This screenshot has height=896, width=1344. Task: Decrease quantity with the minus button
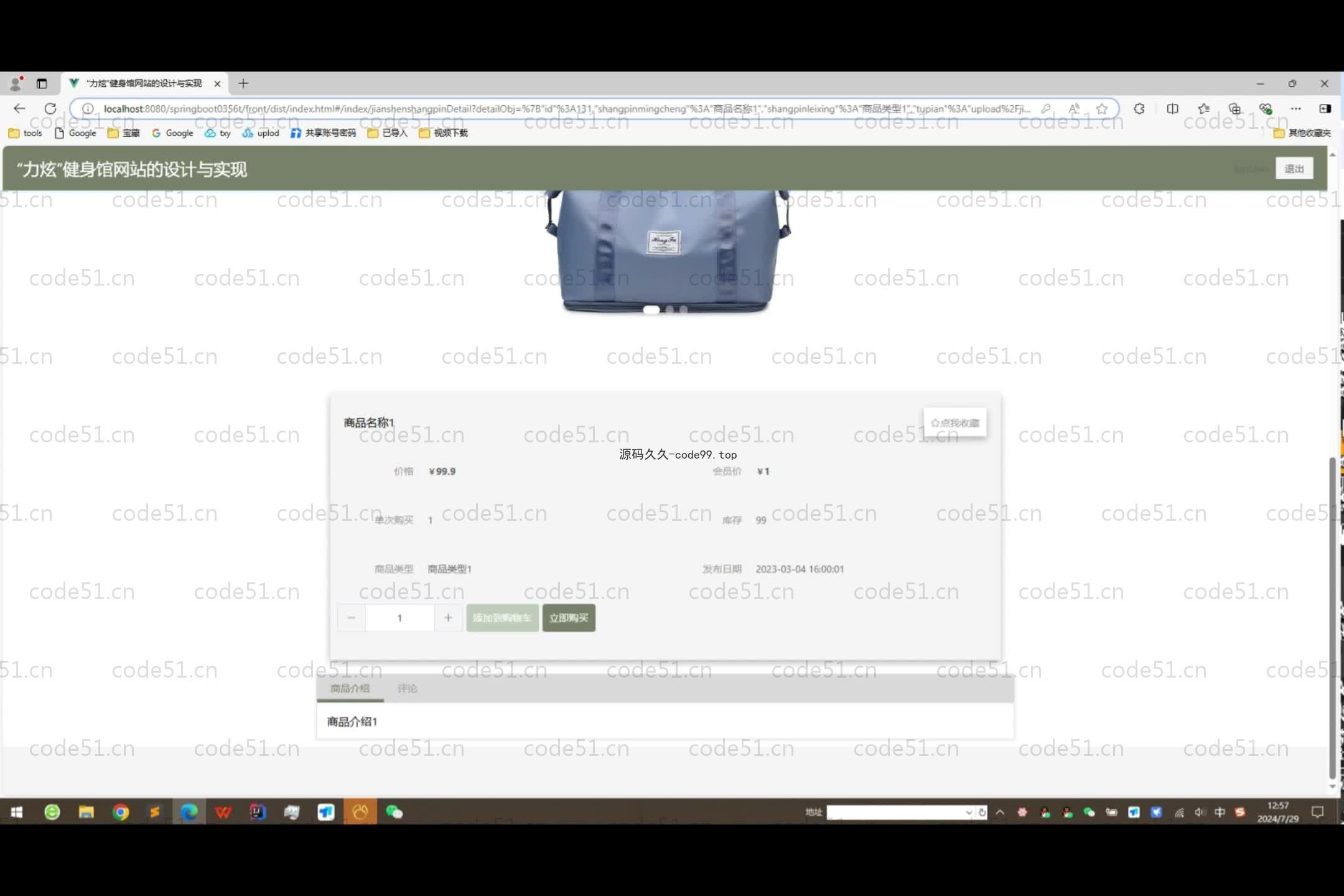coord(352,618)
